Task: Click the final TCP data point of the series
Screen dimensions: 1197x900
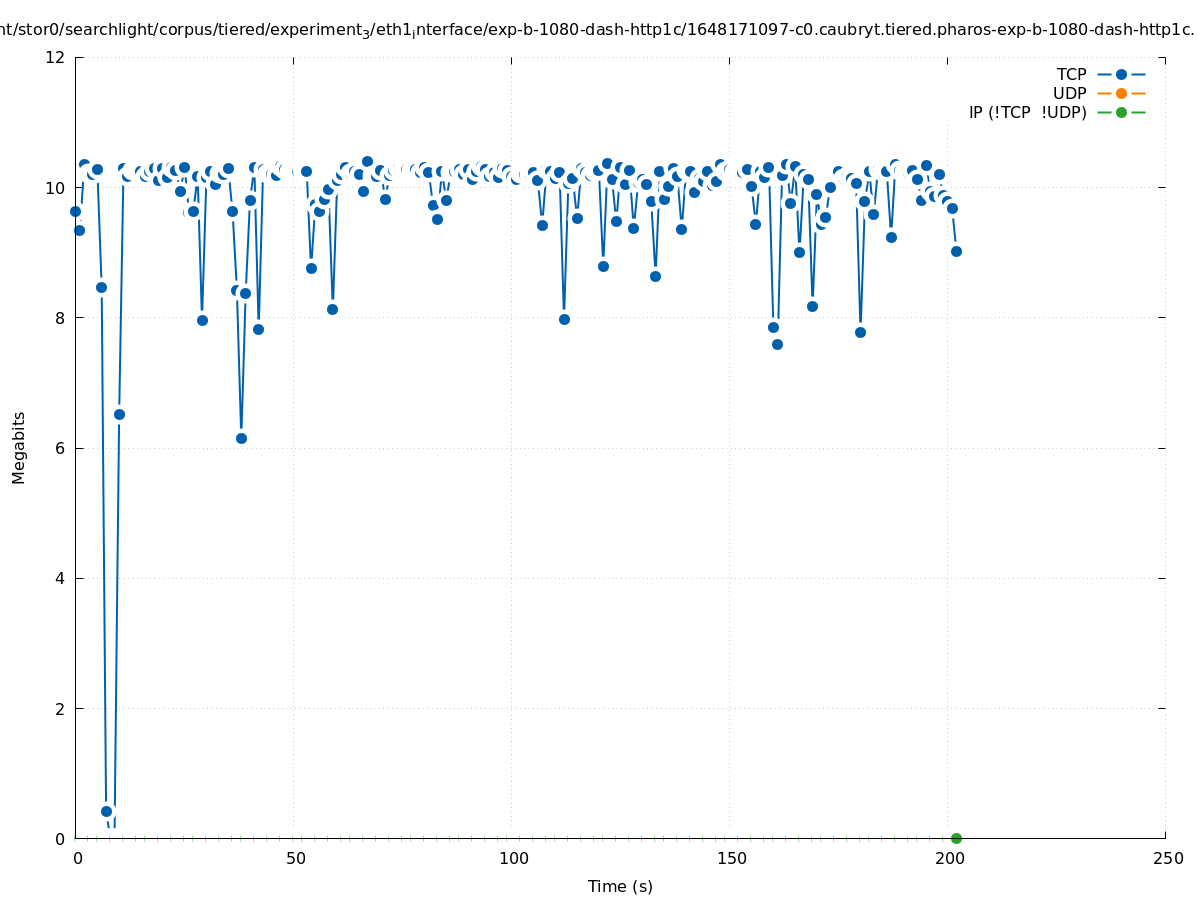Action: click(x=956, y=251)
